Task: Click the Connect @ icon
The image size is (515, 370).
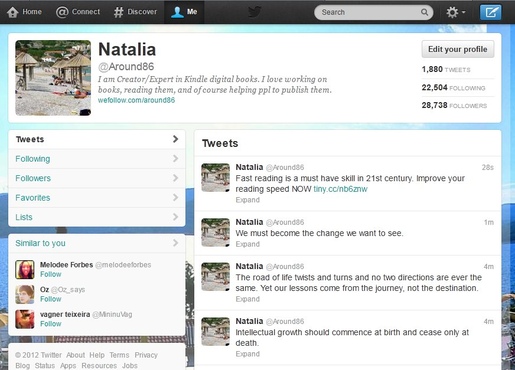Action: [62, 12]
